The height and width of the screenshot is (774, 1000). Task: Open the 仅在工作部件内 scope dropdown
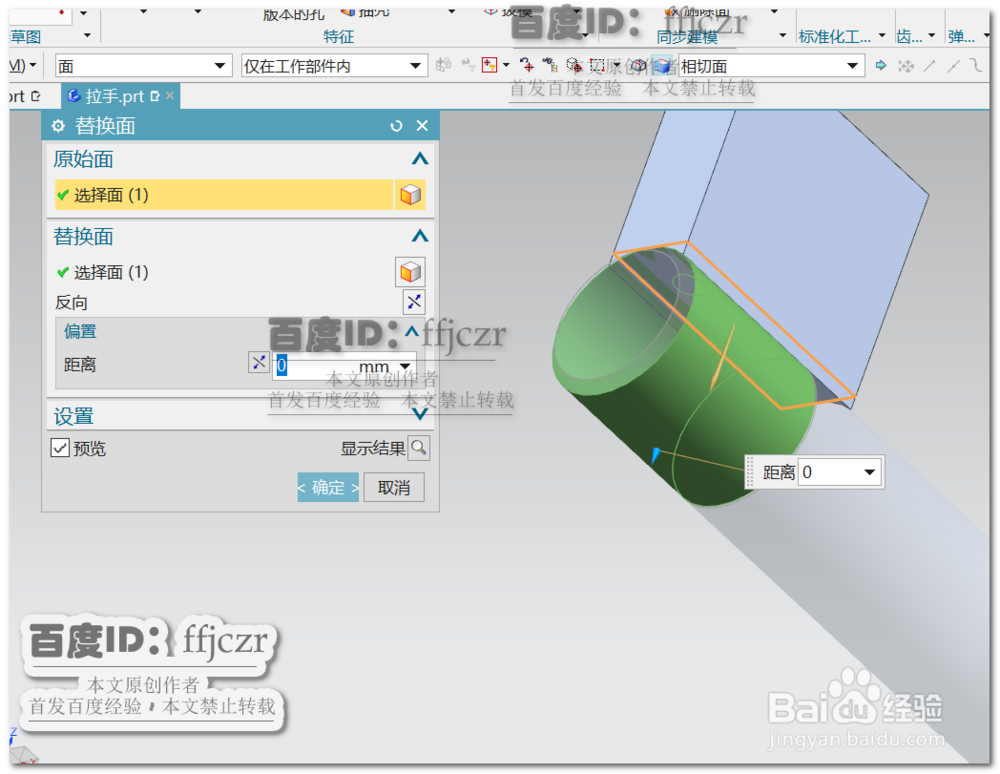(415, 66)
